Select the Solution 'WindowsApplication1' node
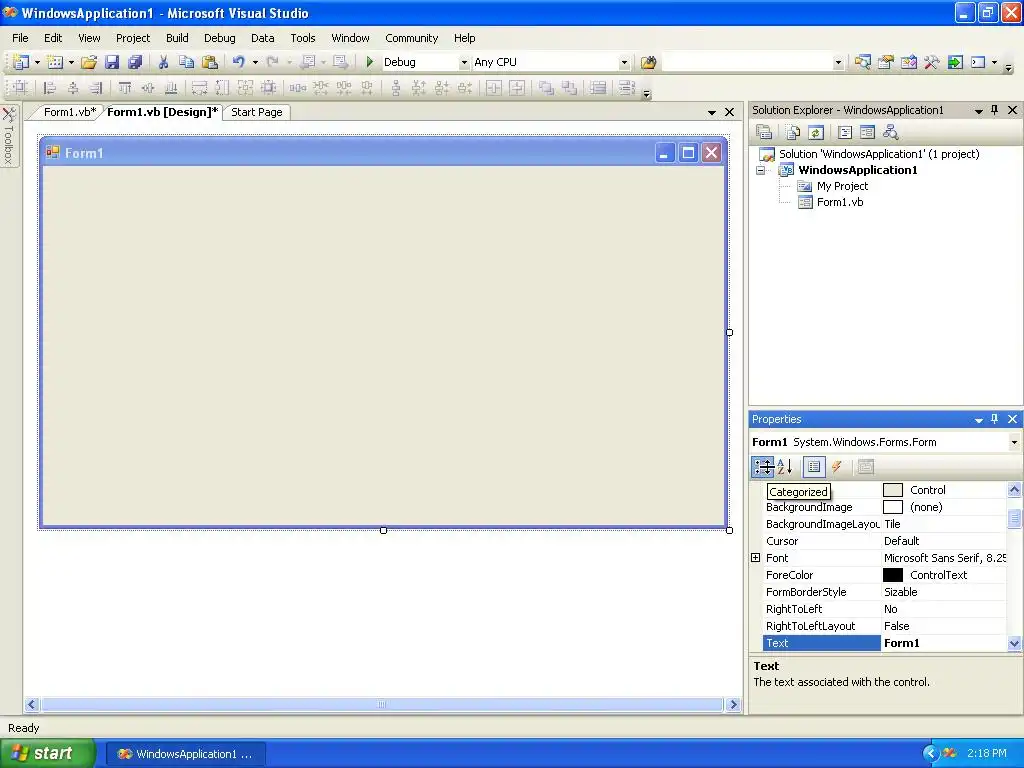The width and height of the screenshot is (1024, 768). (x=878, y=154)
